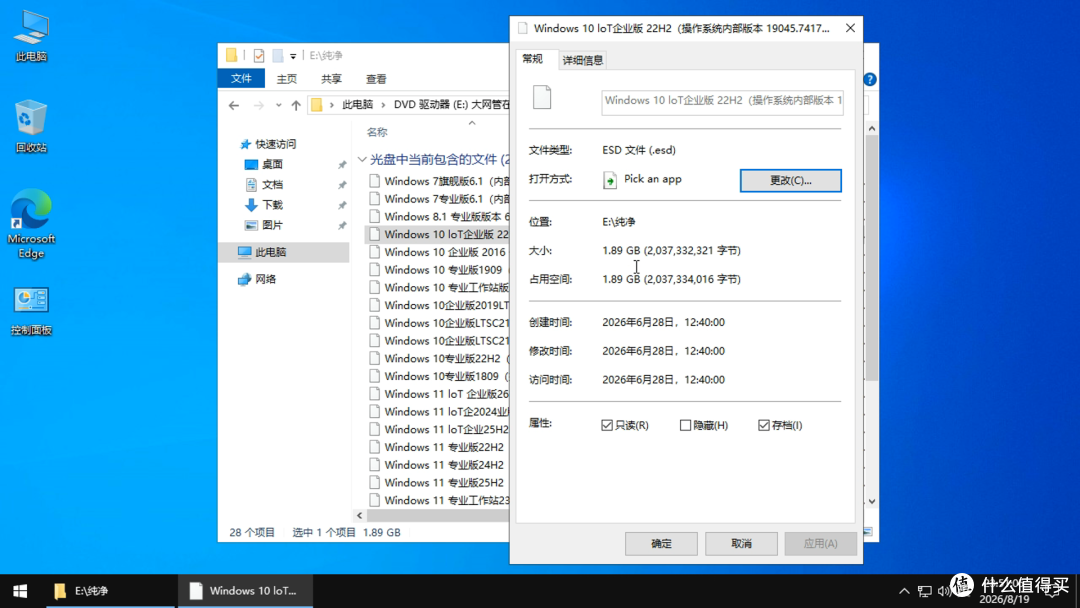Click the large file icon in the properties dialog
The height and width of the screenshot is (608, 1080).
click(x=542, y=97)
